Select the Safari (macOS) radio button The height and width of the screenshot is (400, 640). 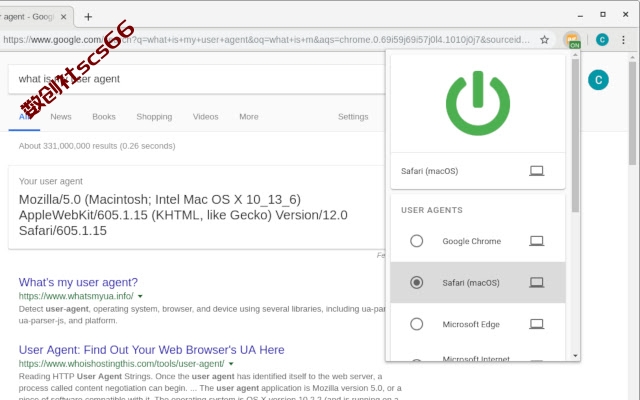[416, 282]
